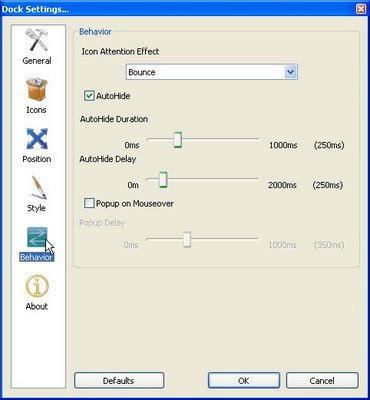Close the Dock Settings window
The height and width of the screenshot is (400, 370).
(361, 9)
